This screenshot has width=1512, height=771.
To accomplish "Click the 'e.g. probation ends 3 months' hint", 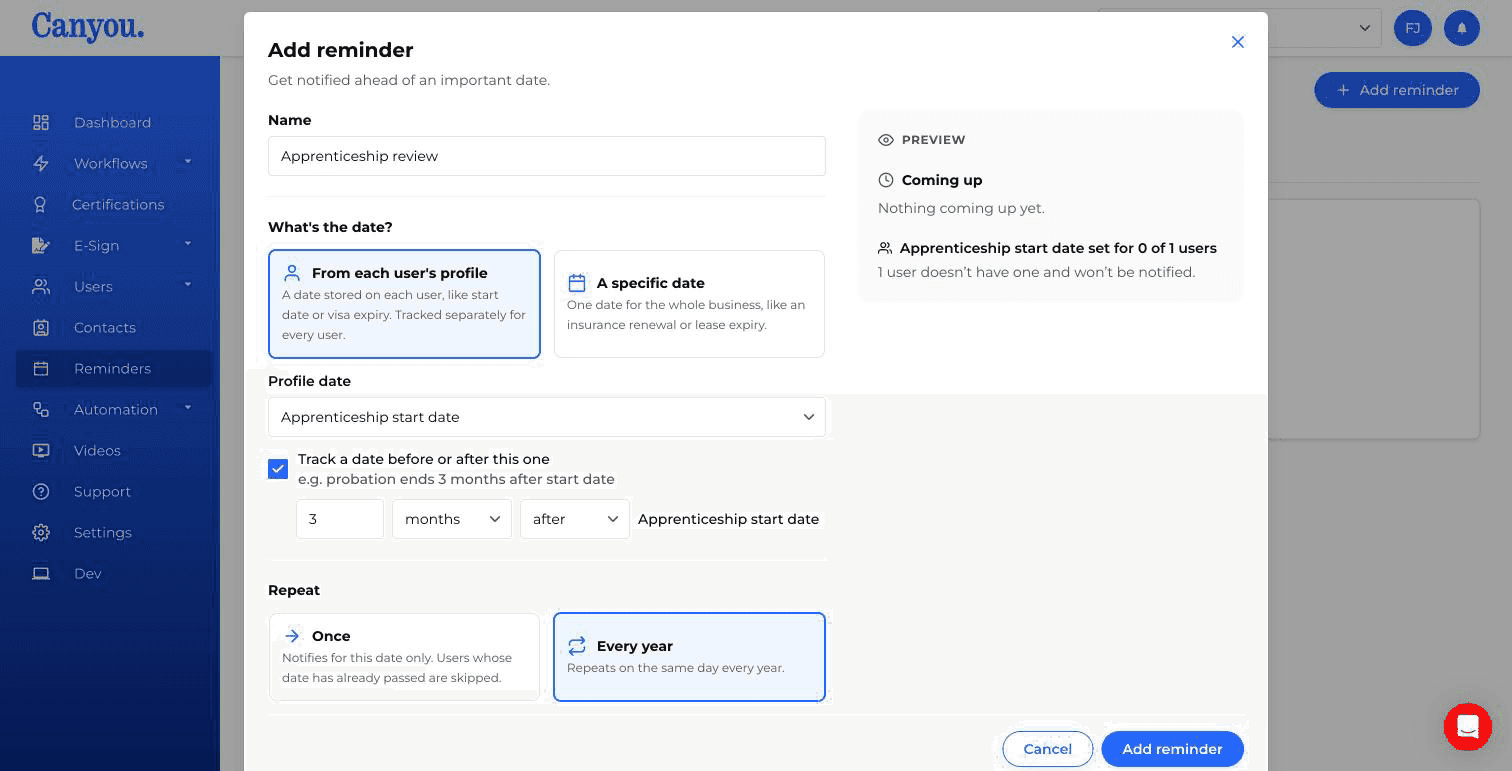I will (456, 479).
